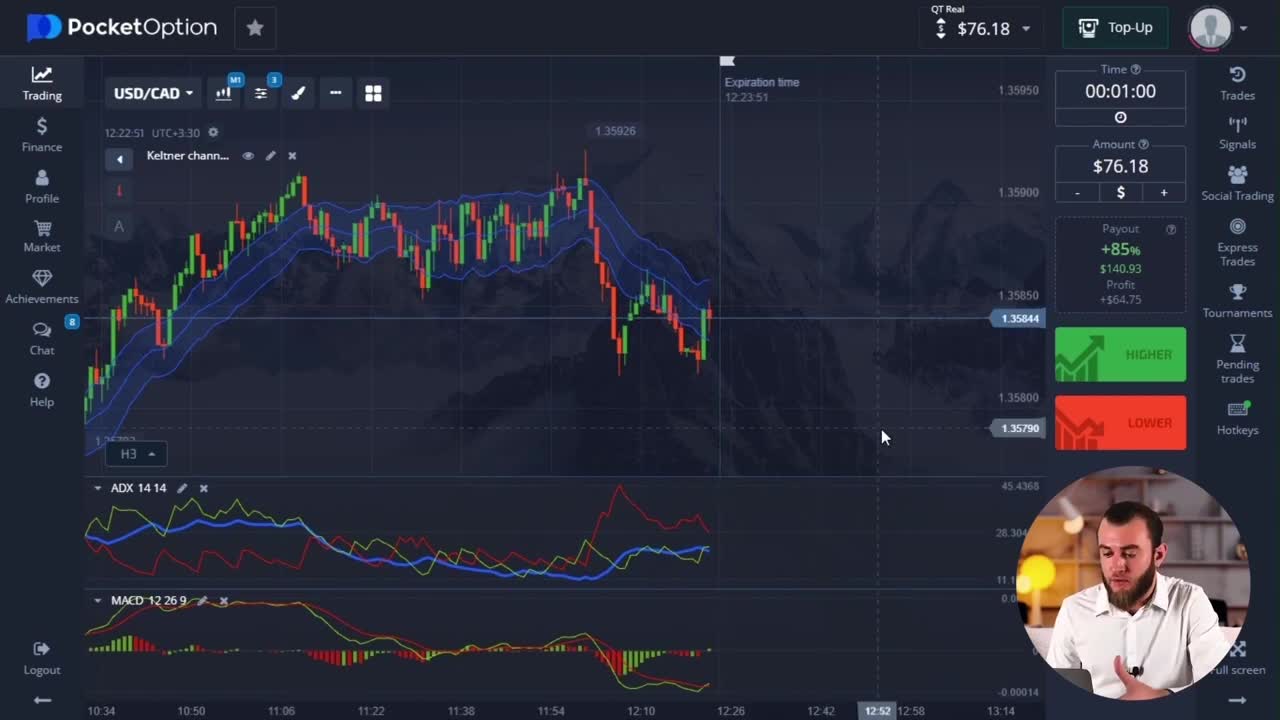
Task: Toggle Keltner channel visibility eye
Action: (x=248, y=156)
